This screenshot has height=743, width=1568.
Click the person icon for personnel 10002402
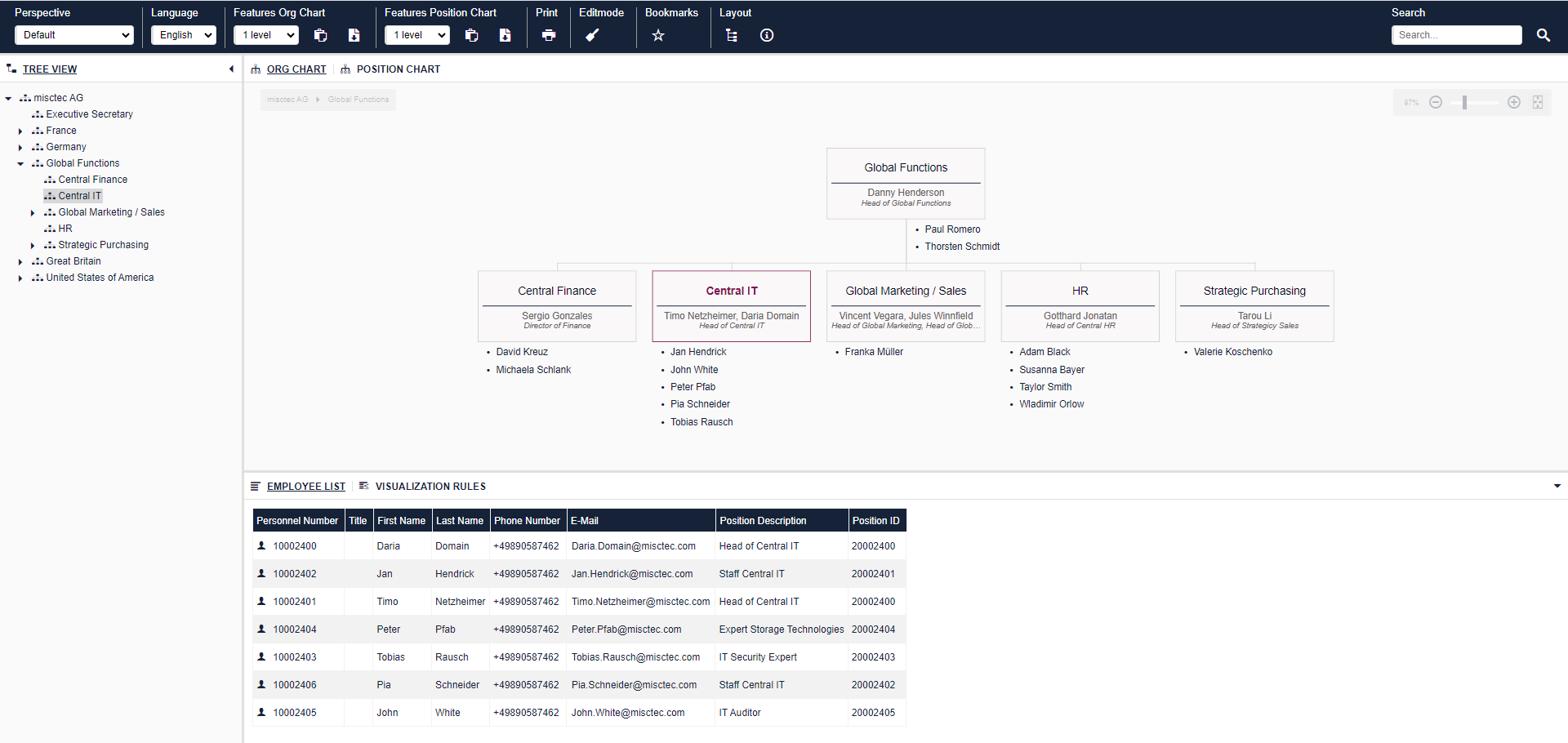[x=261, y=573]
